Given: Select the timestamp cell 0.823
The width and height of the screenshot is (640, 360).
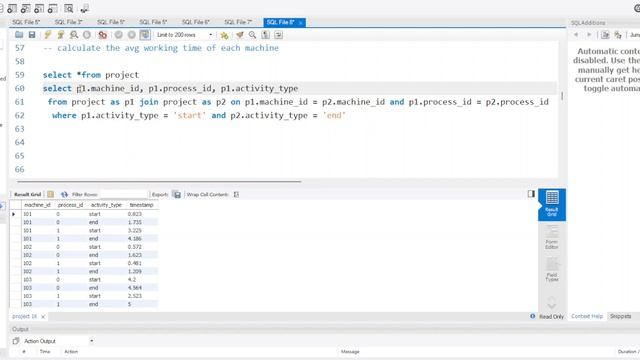Looking at the screenshot, I should click(x=141, y=214).
